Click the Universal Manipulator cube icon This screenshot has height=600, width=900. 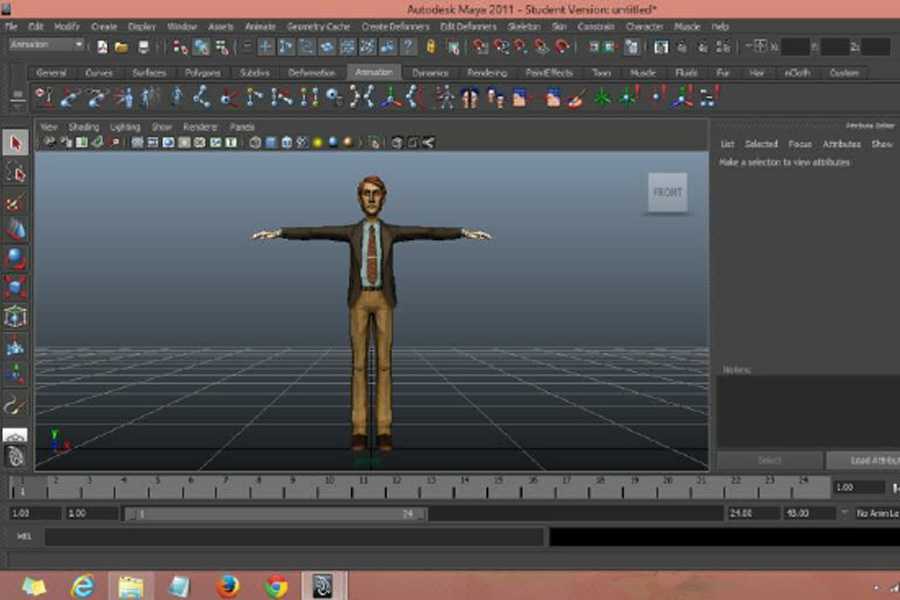15,317
